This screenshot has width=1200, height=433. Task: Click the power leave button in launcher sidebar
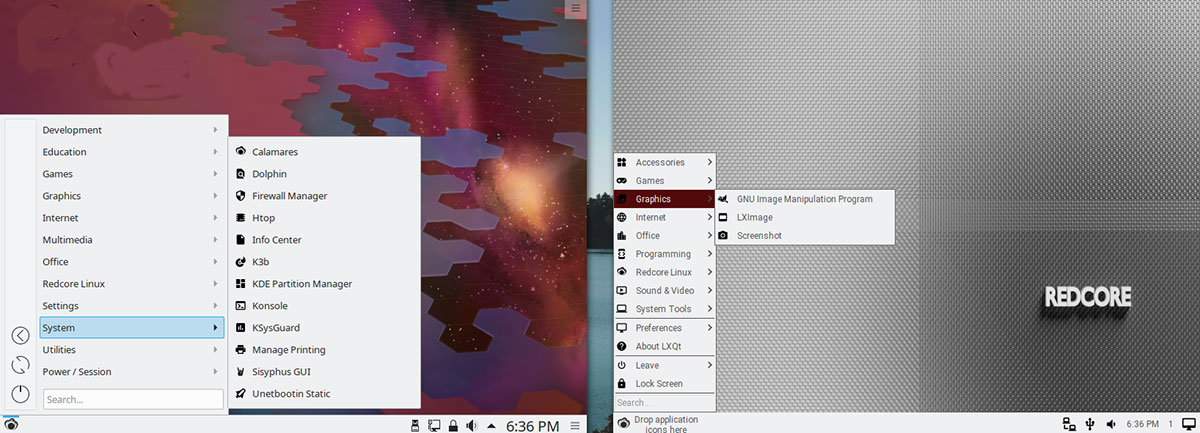tap(20, 393)
